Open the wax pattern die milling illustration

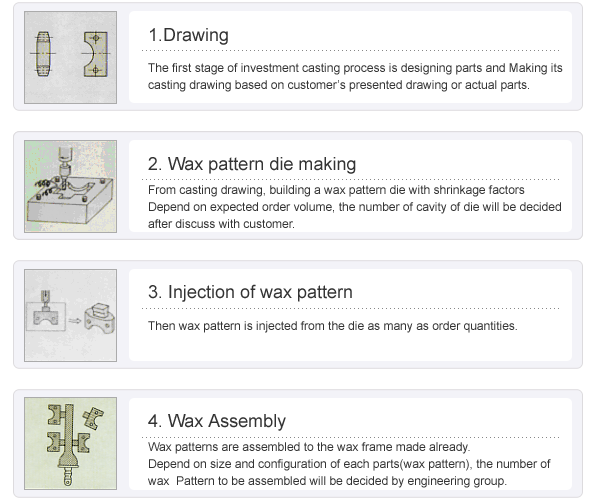pos(71,186)
